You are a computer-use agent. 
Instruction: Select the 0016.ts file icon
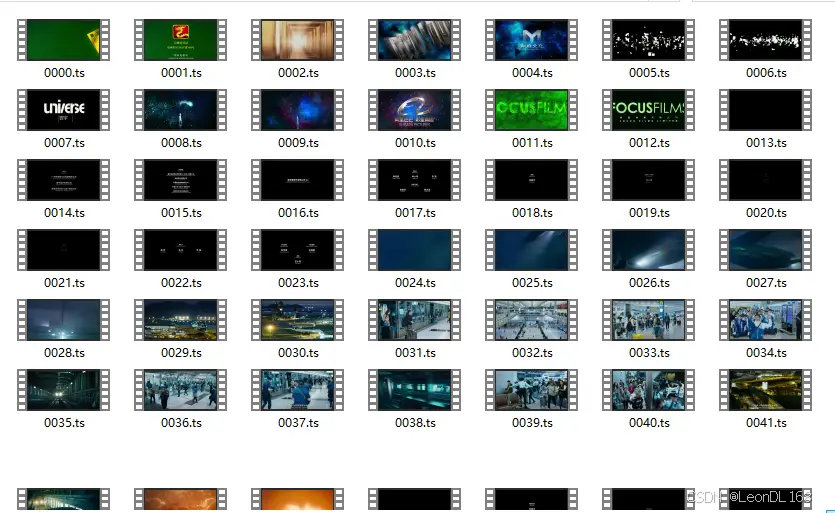click(298, 180)
